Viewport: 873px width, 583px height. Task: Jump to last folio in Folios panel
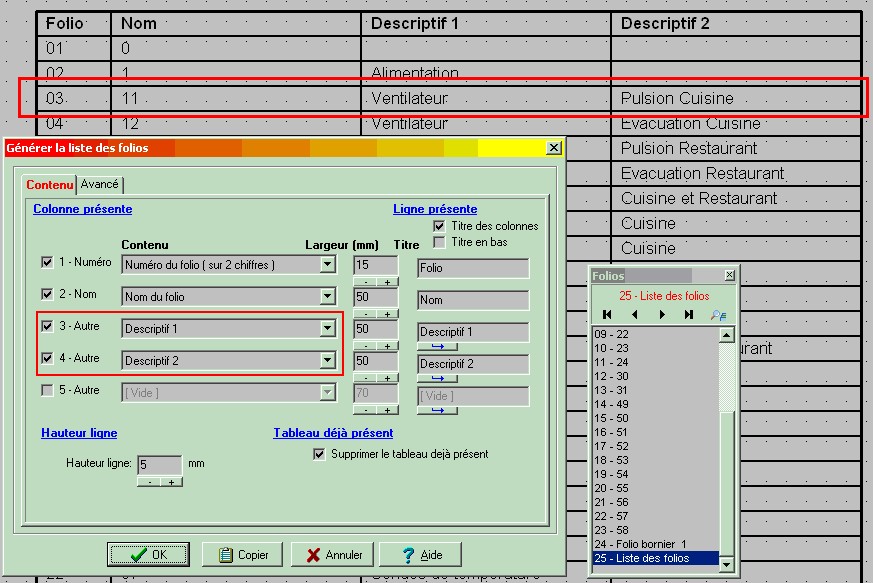[689, 315]
